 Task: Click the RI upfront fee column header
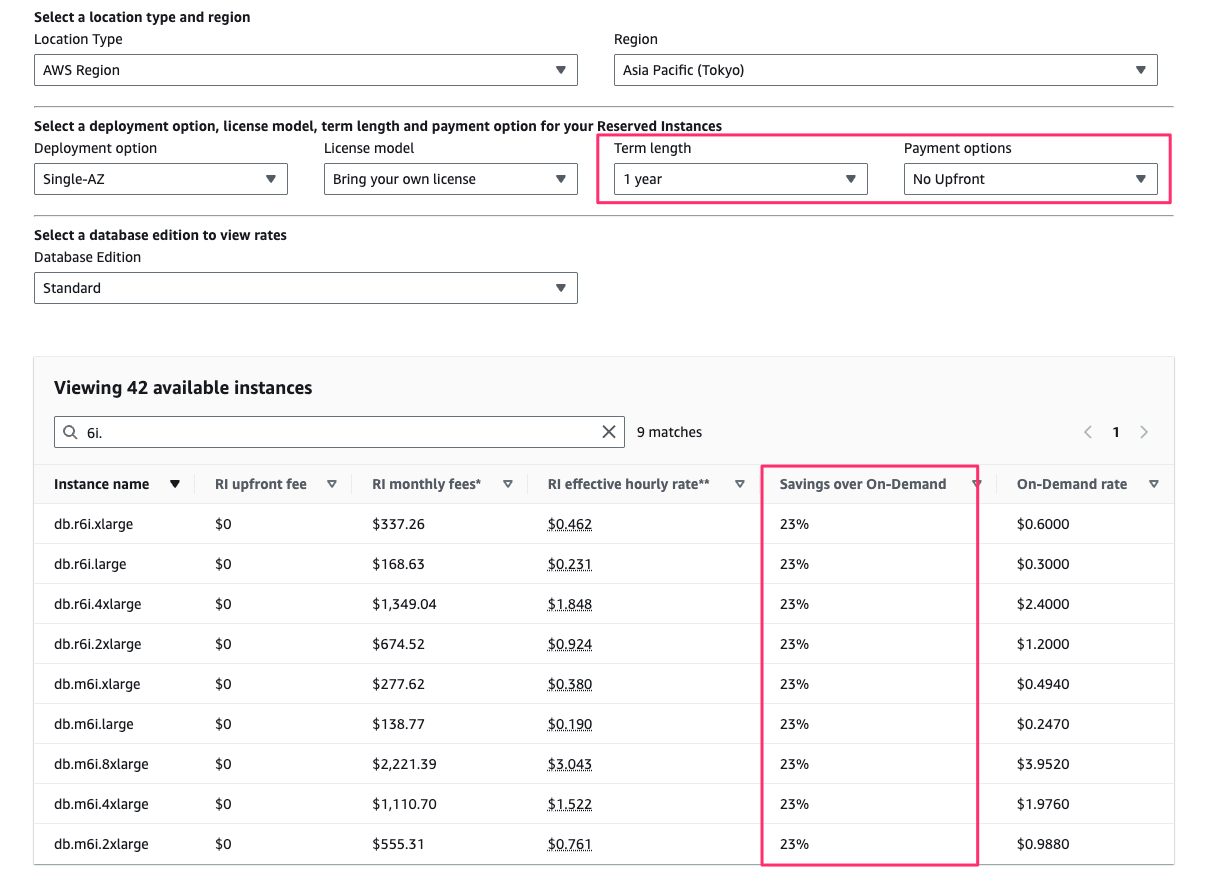pos(261,484)
